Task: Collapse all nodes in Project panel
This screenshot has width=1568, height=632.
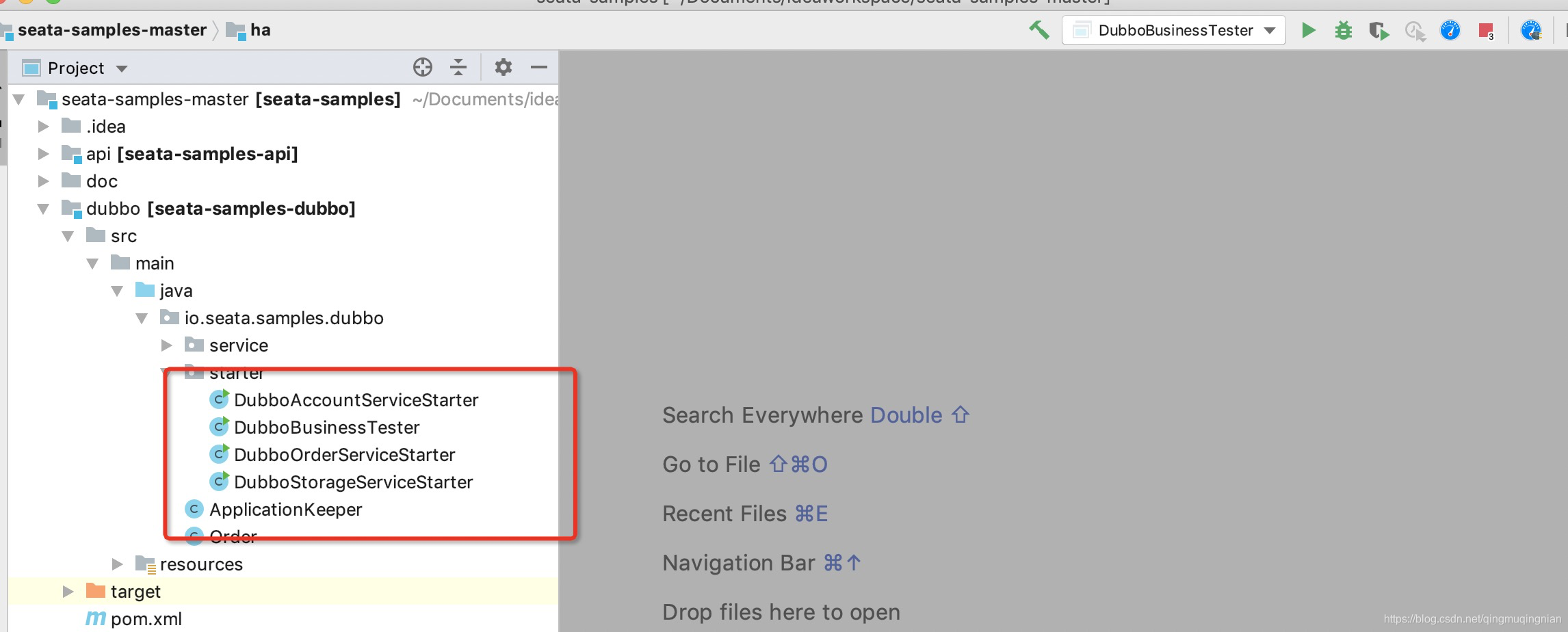Action: (458, 67)
